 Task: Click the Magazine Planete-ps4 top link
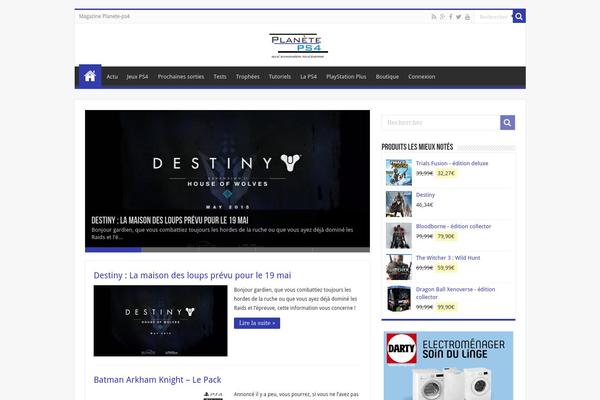pos(104,16)
